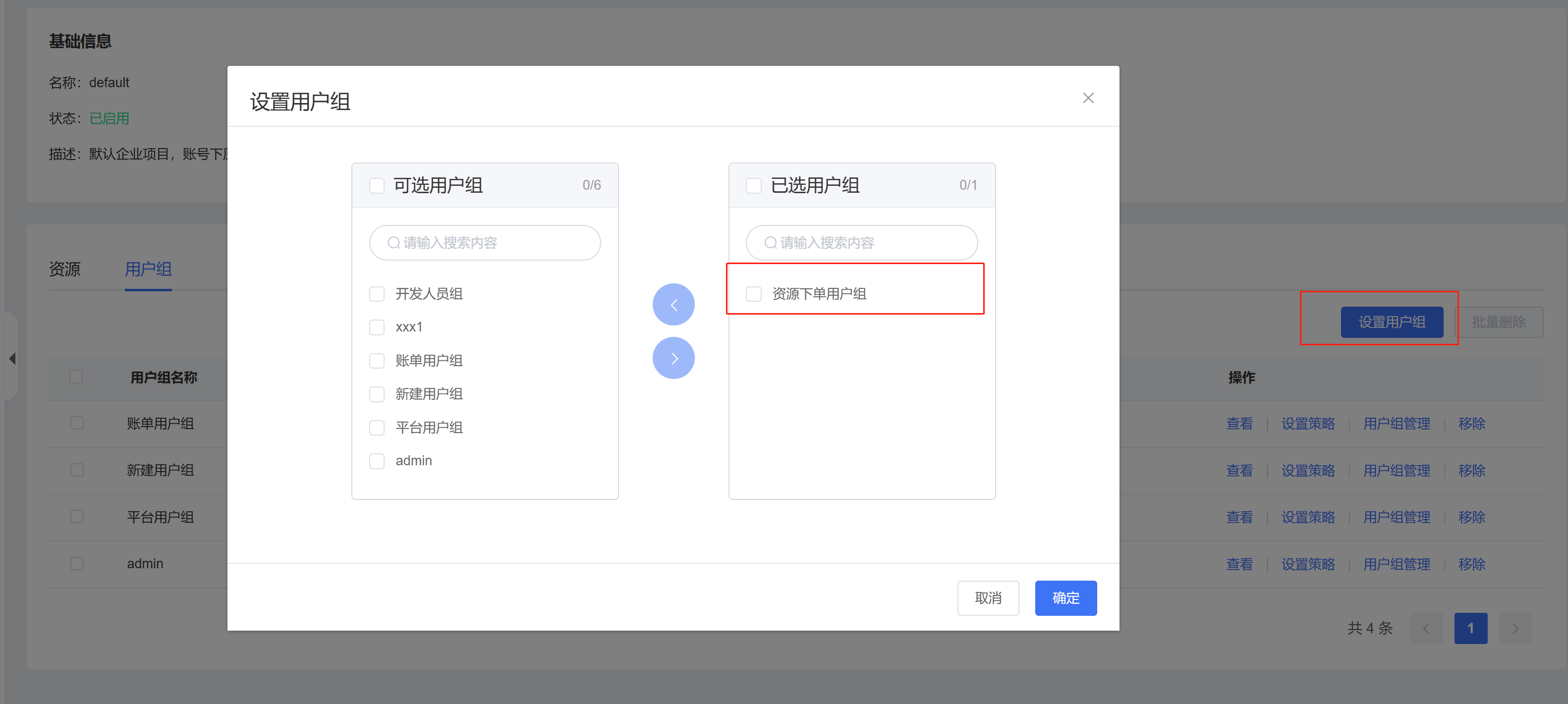The image size is (1568, 704).
Task: Click 查看 link in admin row
Action: click(x=1239, y=564)
